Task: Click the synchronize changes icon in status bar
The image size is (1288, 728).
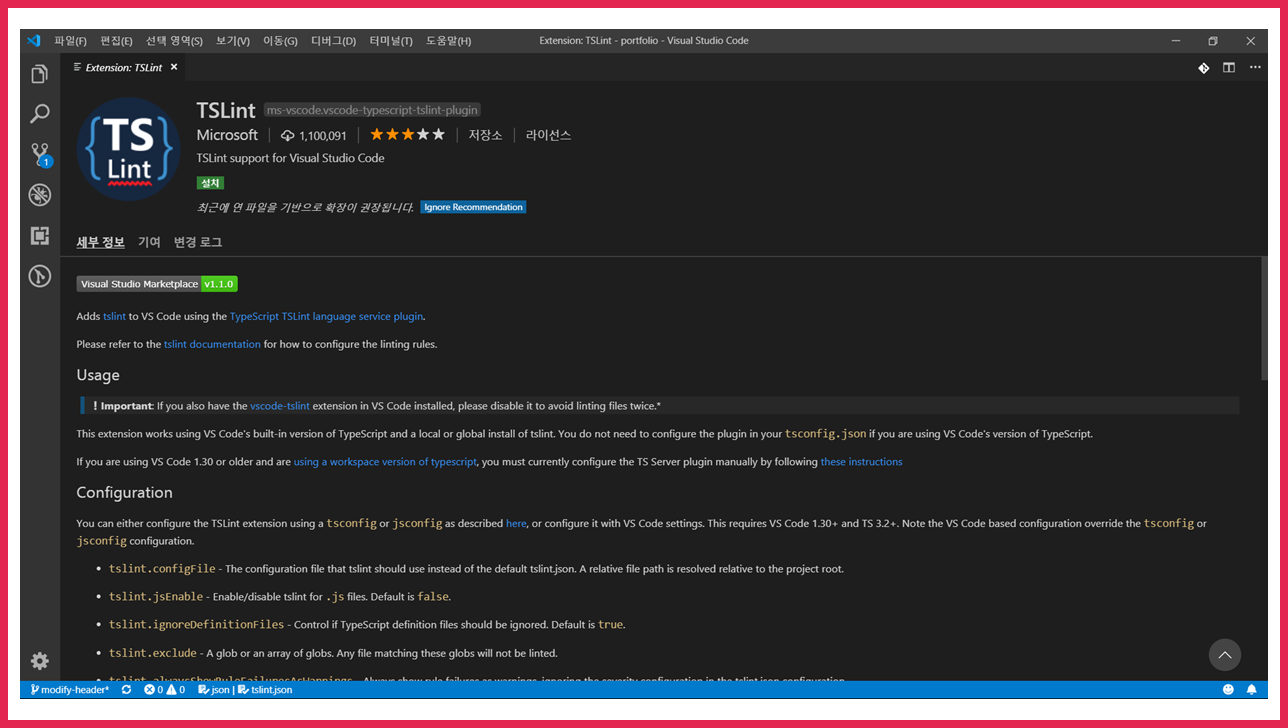Action: click(126, 690)
